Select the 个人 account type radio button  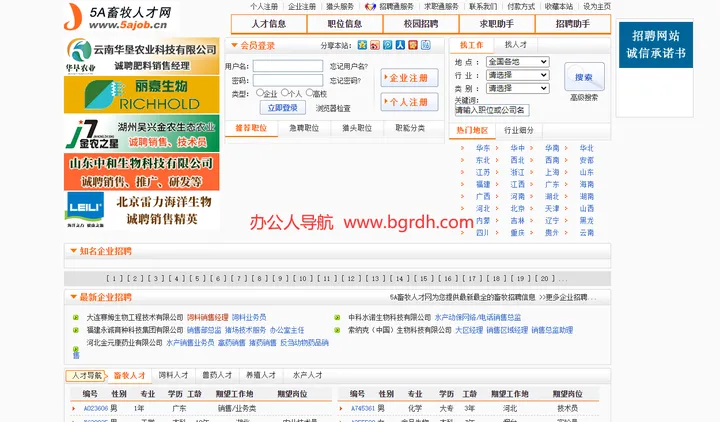[x=285, y=93]
